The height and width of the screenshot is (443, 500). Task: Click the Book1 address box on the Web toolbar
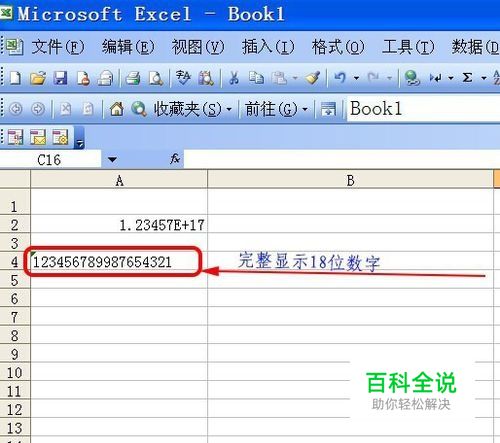(423, 109)
